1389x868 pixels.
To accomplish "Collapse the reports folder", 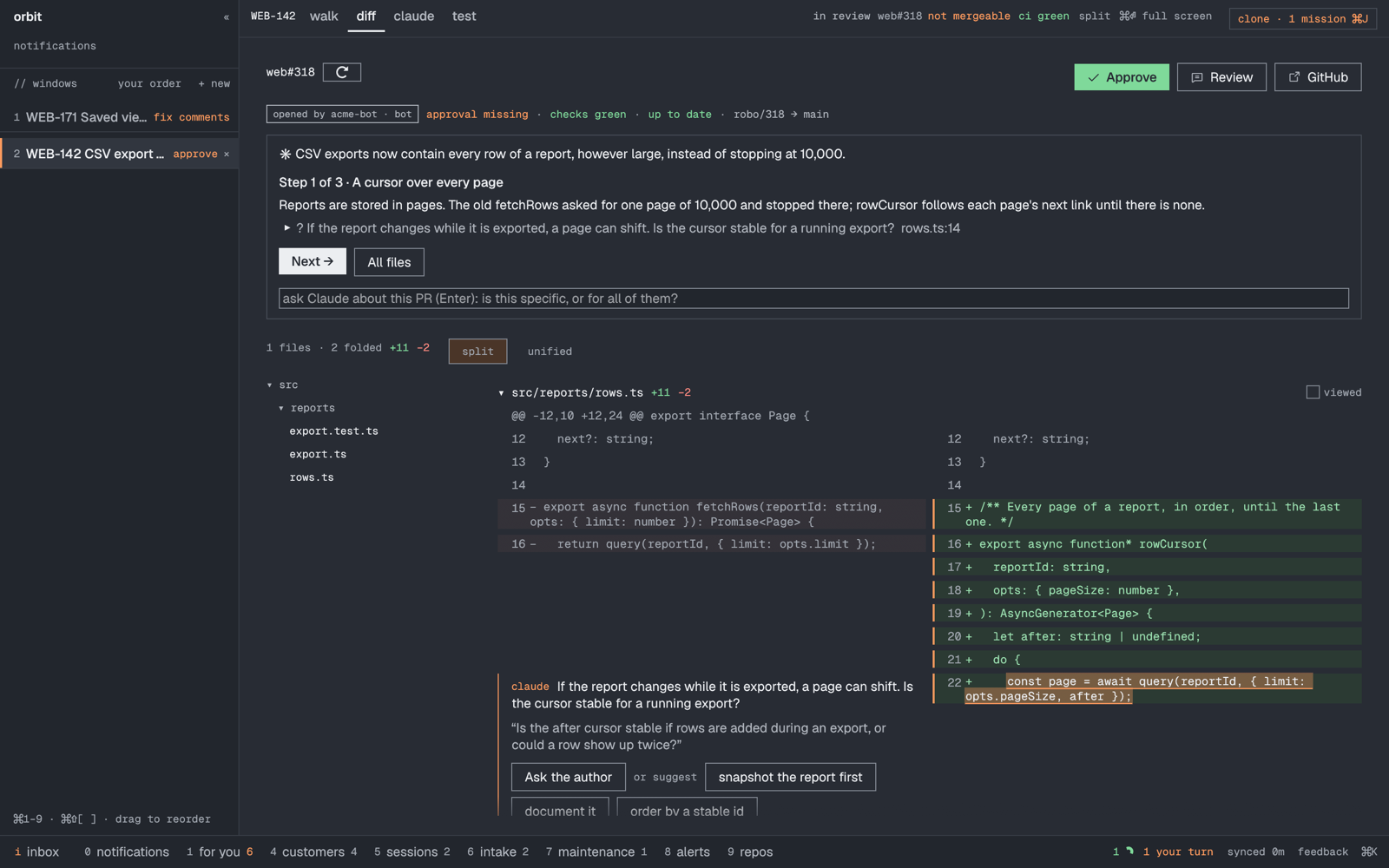I will click(x=281, y=408).
